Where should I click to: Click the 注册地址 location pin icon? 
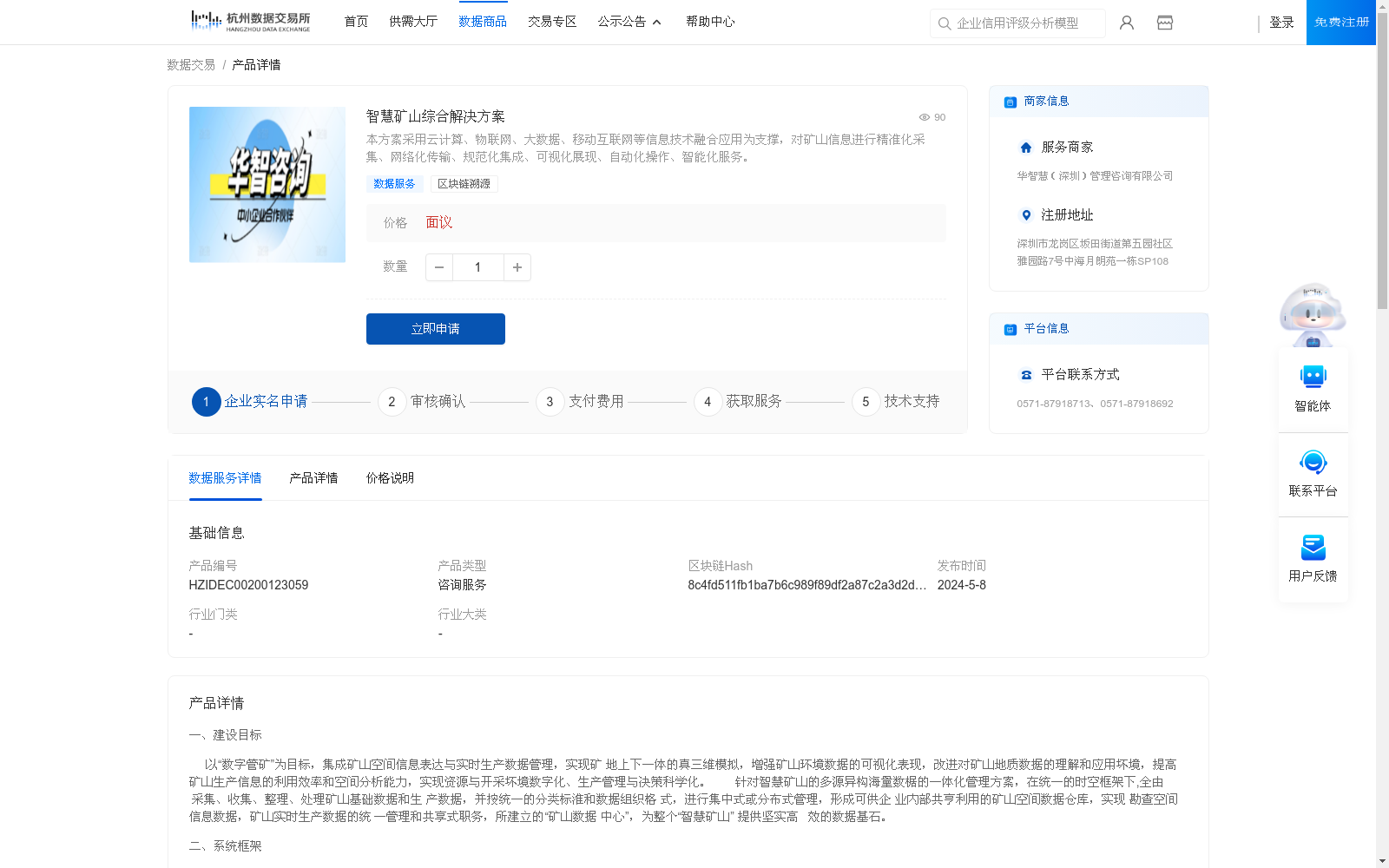coord(1026,215)
